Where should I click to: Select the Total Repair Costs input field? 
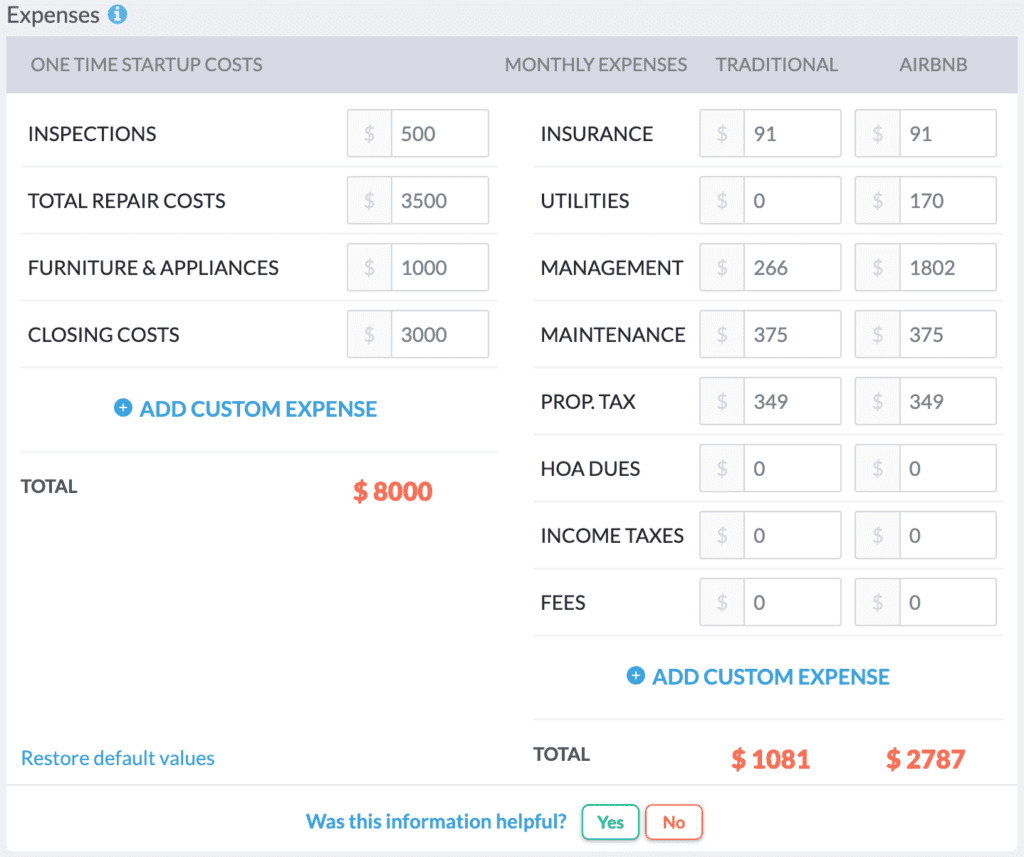[440, 200]
